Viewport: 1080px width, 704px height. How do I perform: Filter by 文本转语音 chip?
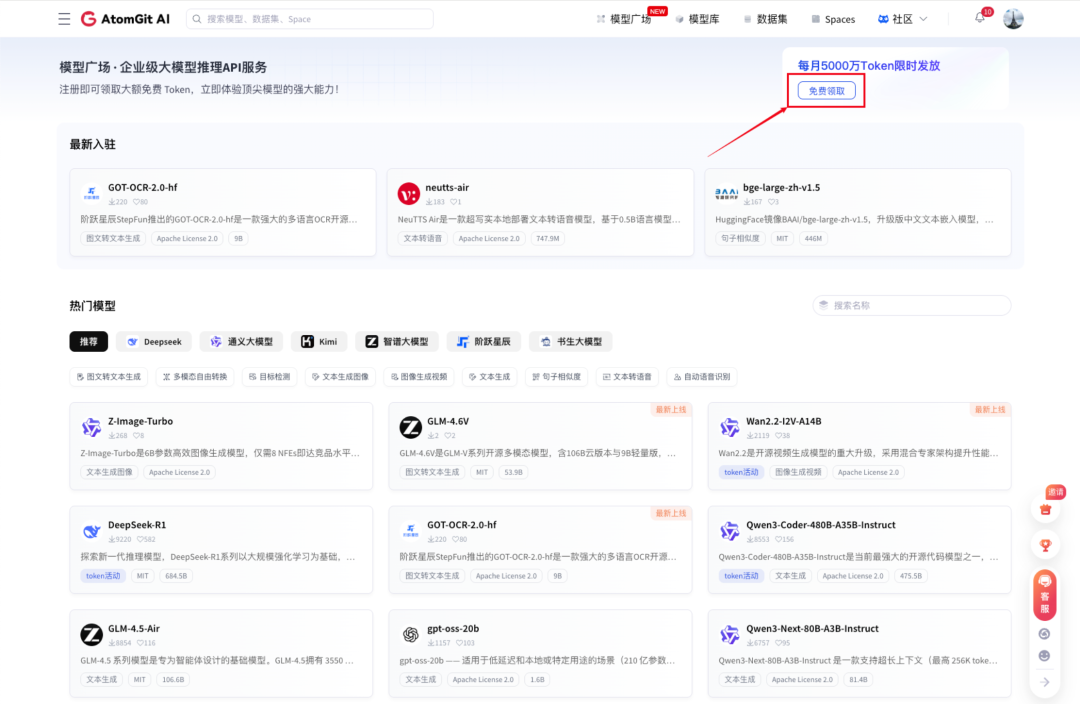(x=627, y=377)
